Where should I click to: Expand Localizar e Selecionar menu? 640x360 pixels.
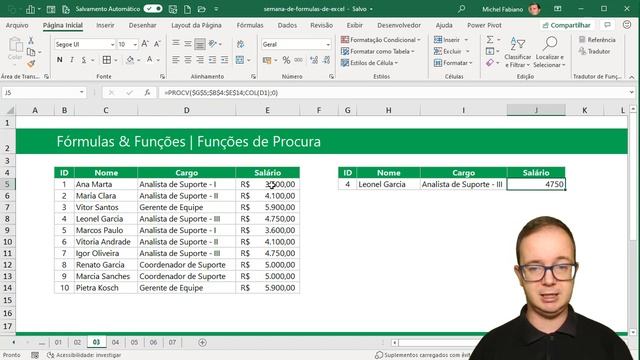pos(550,52)
